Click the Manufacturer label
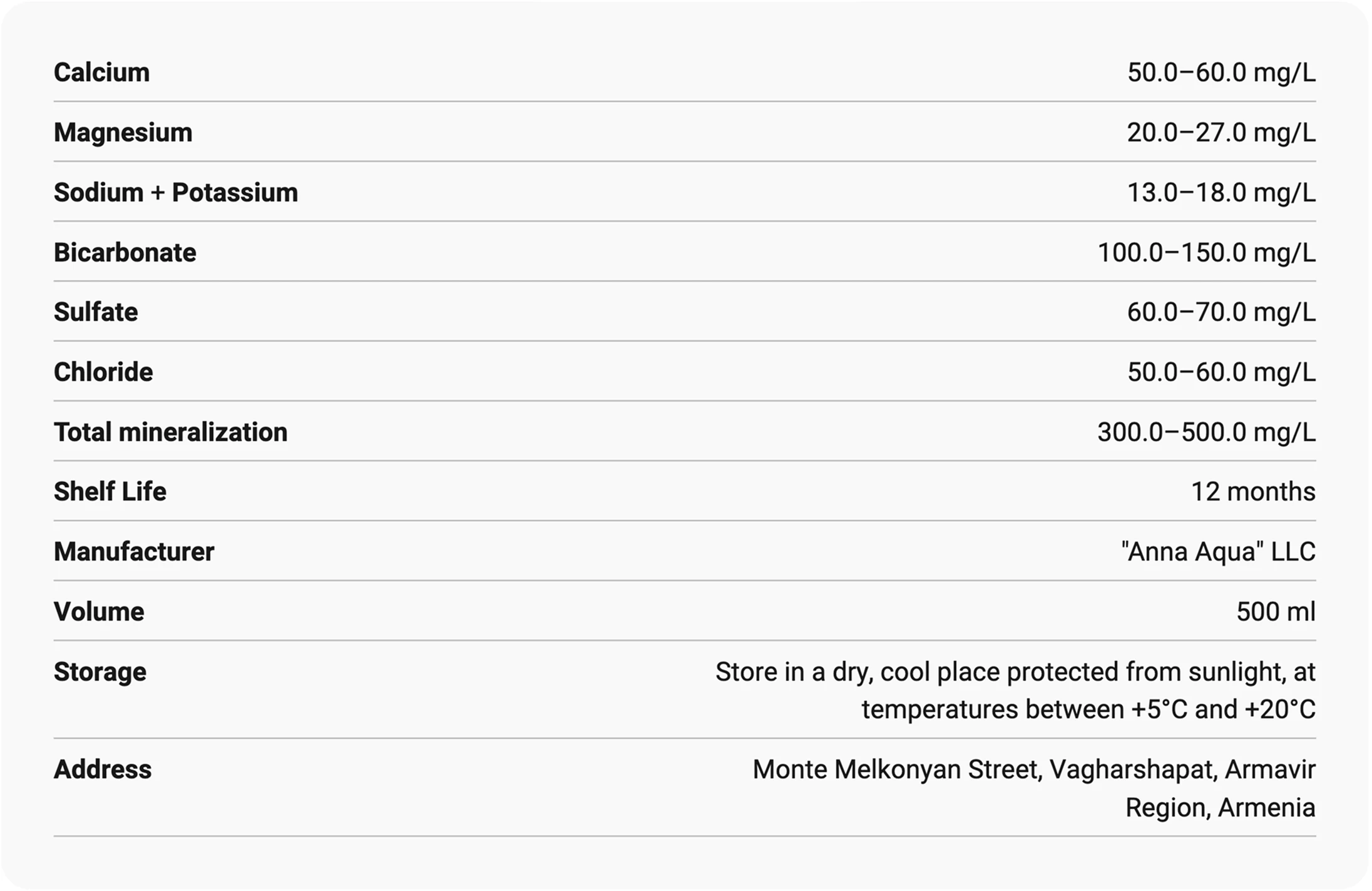 click(x=133, y=552)
